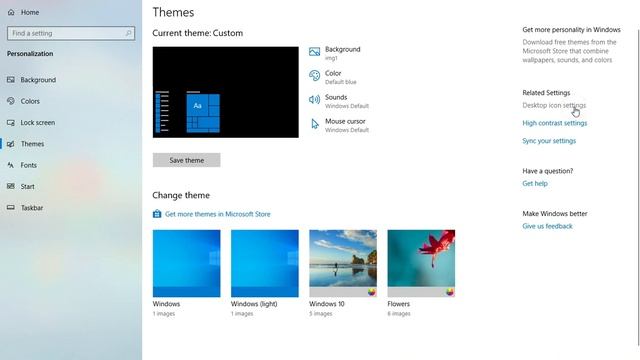Viewport: 640px width, 360px height.
Task: Click the Sounds Windows Default setting label
Action: point(347,101)
